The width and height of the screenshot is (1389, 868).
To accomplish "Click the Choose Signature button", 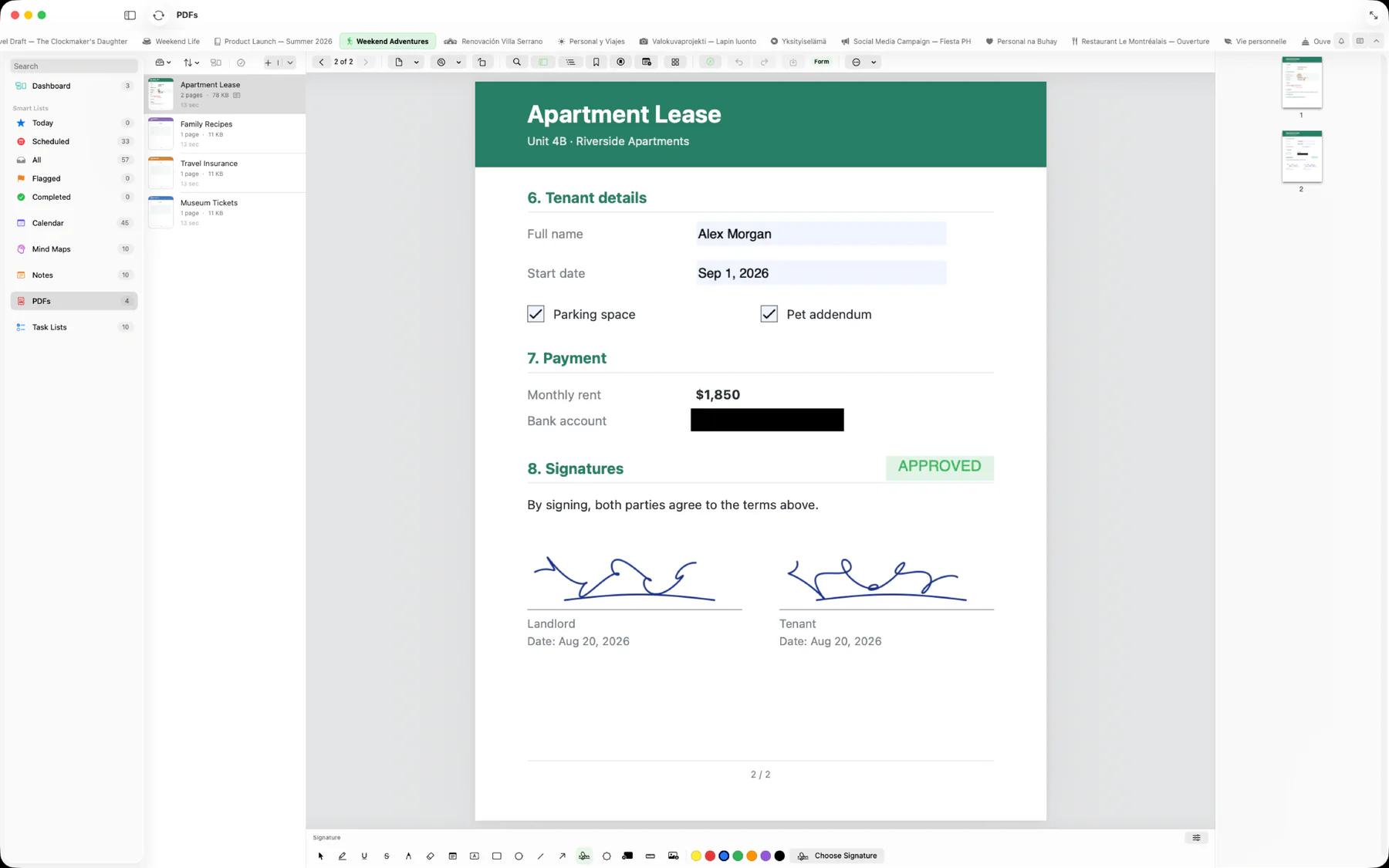I will [x=837, y=856].
